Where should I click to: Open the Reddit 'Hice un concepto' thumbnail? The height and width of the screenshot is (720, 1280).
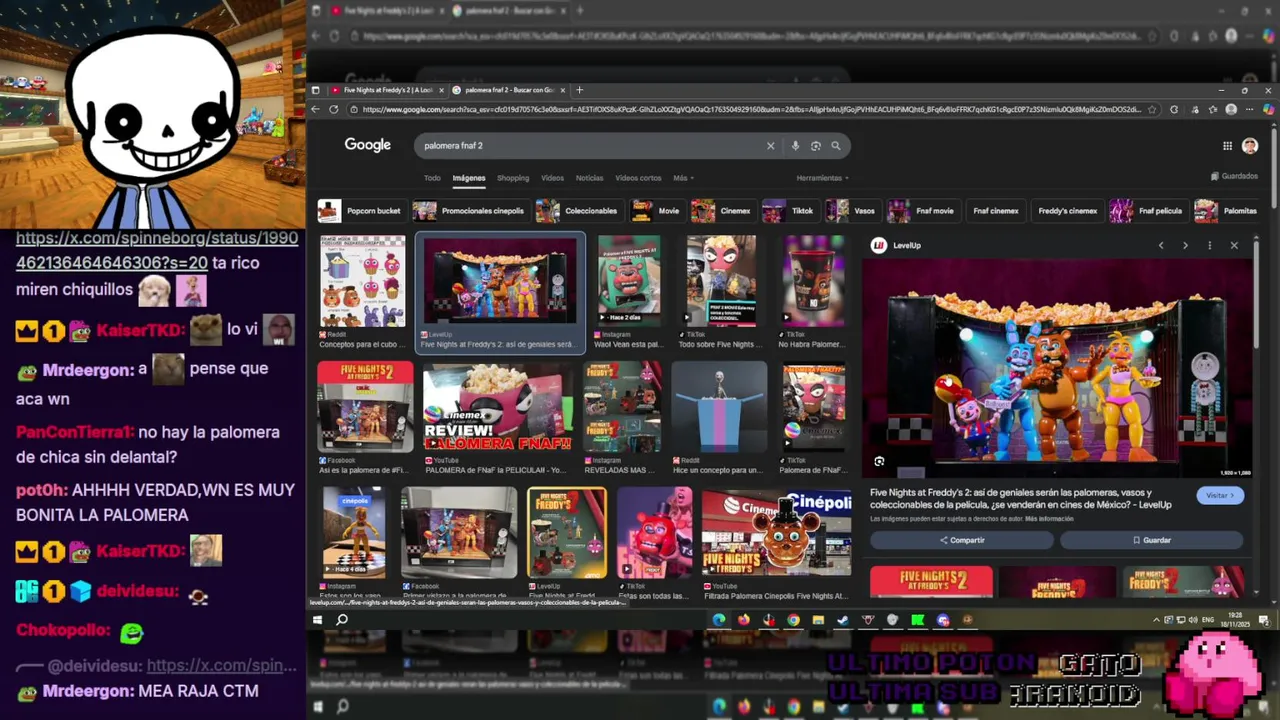[719, 406]
